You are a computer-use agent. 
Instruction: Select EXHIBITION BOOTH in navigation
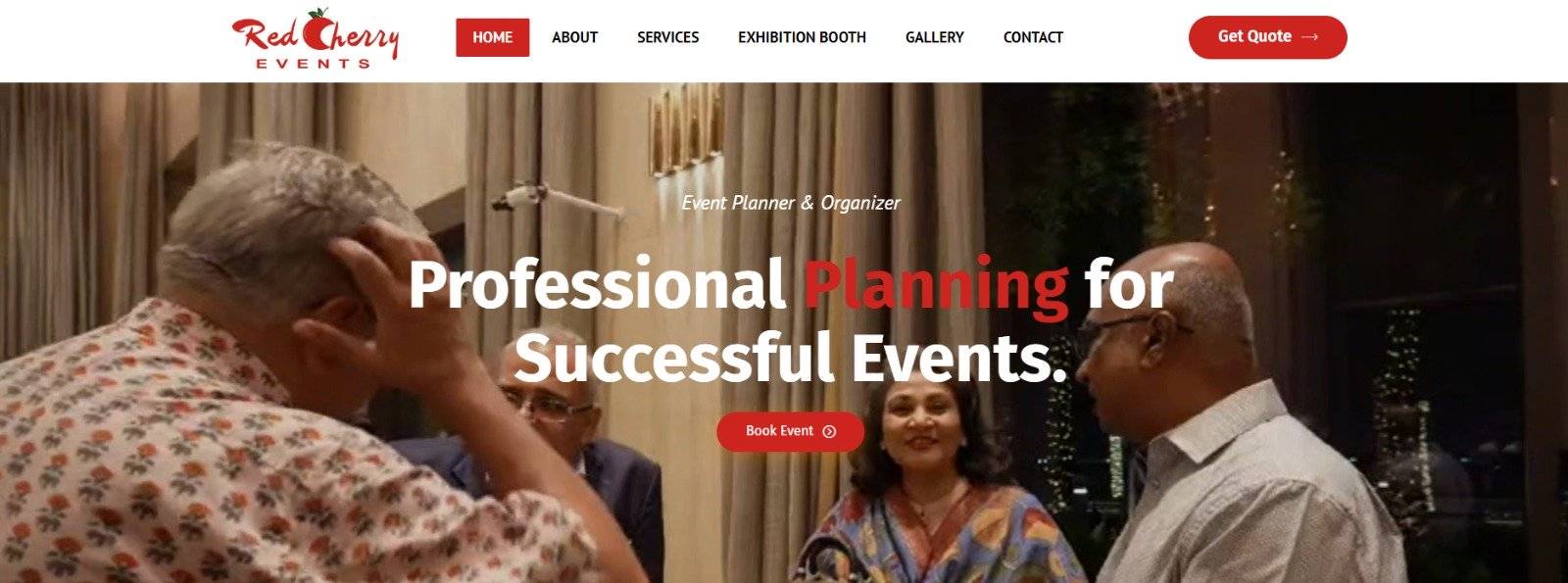(x=802, y=37)
